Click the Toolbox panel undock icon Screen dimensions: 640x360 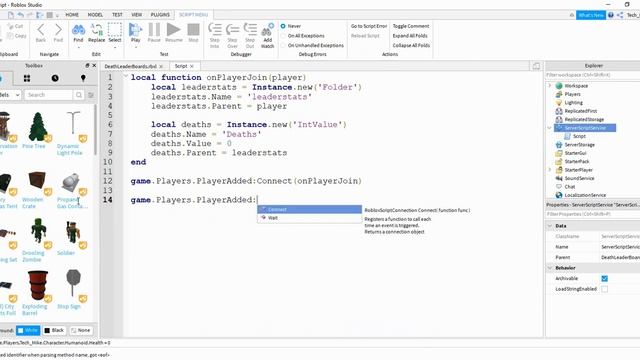coord(87,65)
